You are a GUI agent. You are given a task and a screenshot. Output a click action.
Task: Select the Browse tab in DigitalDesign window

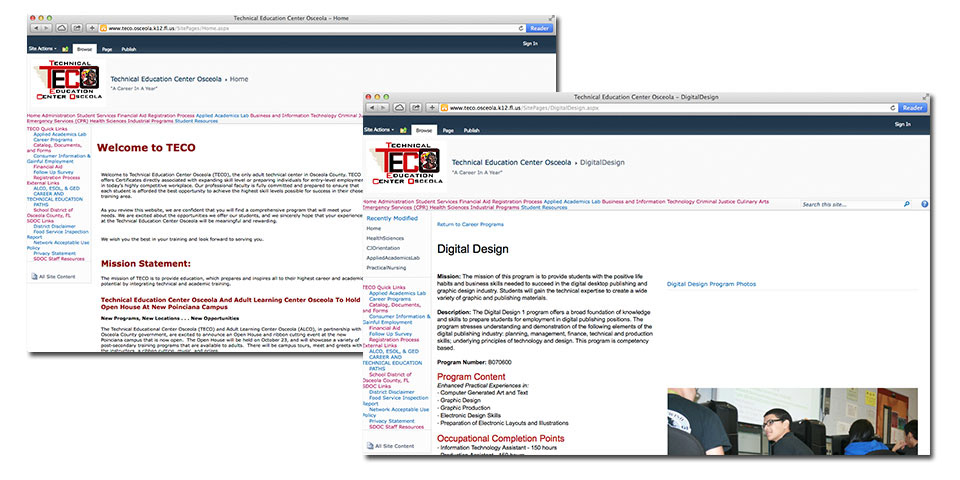[424, 130]
